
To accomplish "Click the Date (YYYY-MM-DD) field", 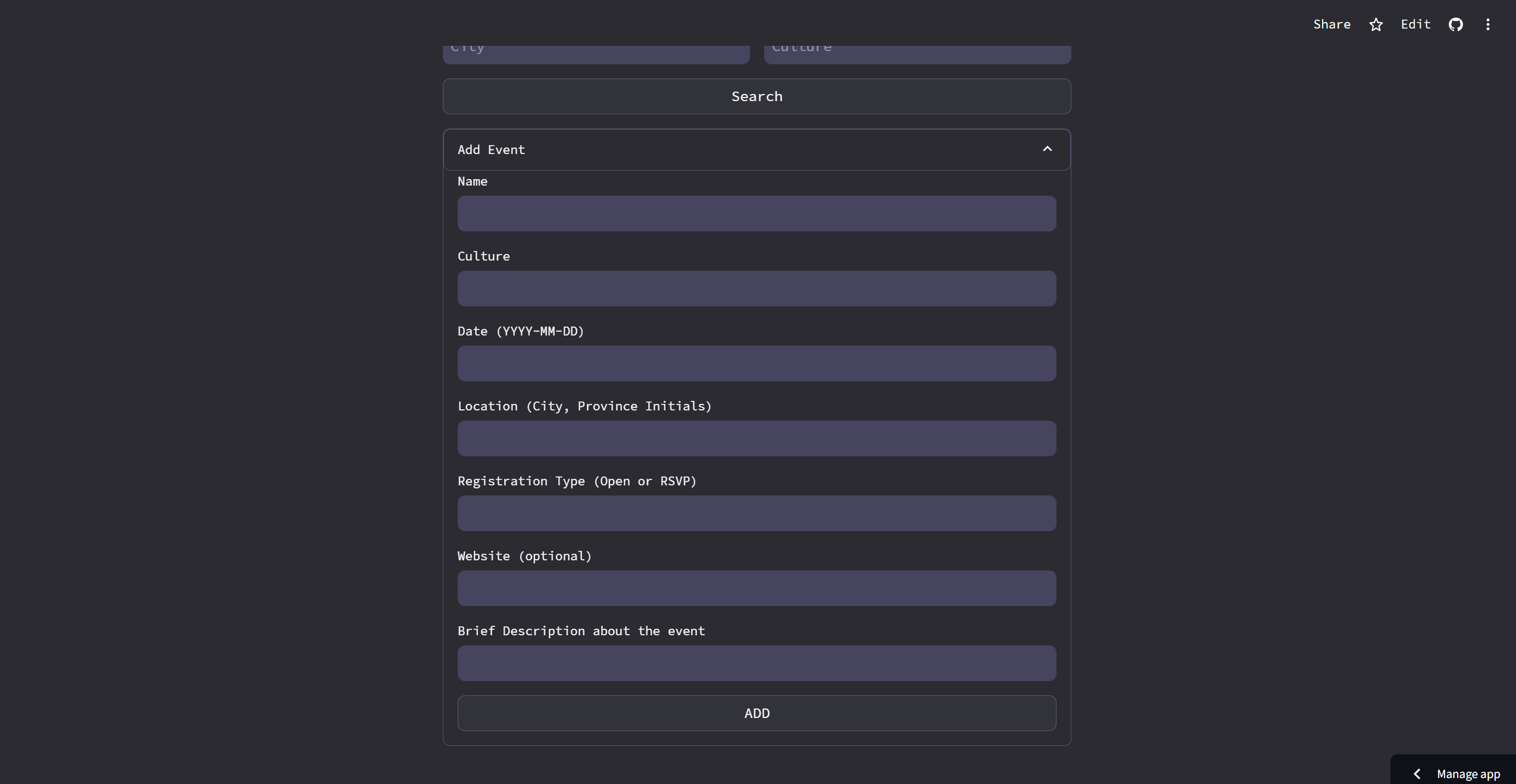I will [757, 363].
